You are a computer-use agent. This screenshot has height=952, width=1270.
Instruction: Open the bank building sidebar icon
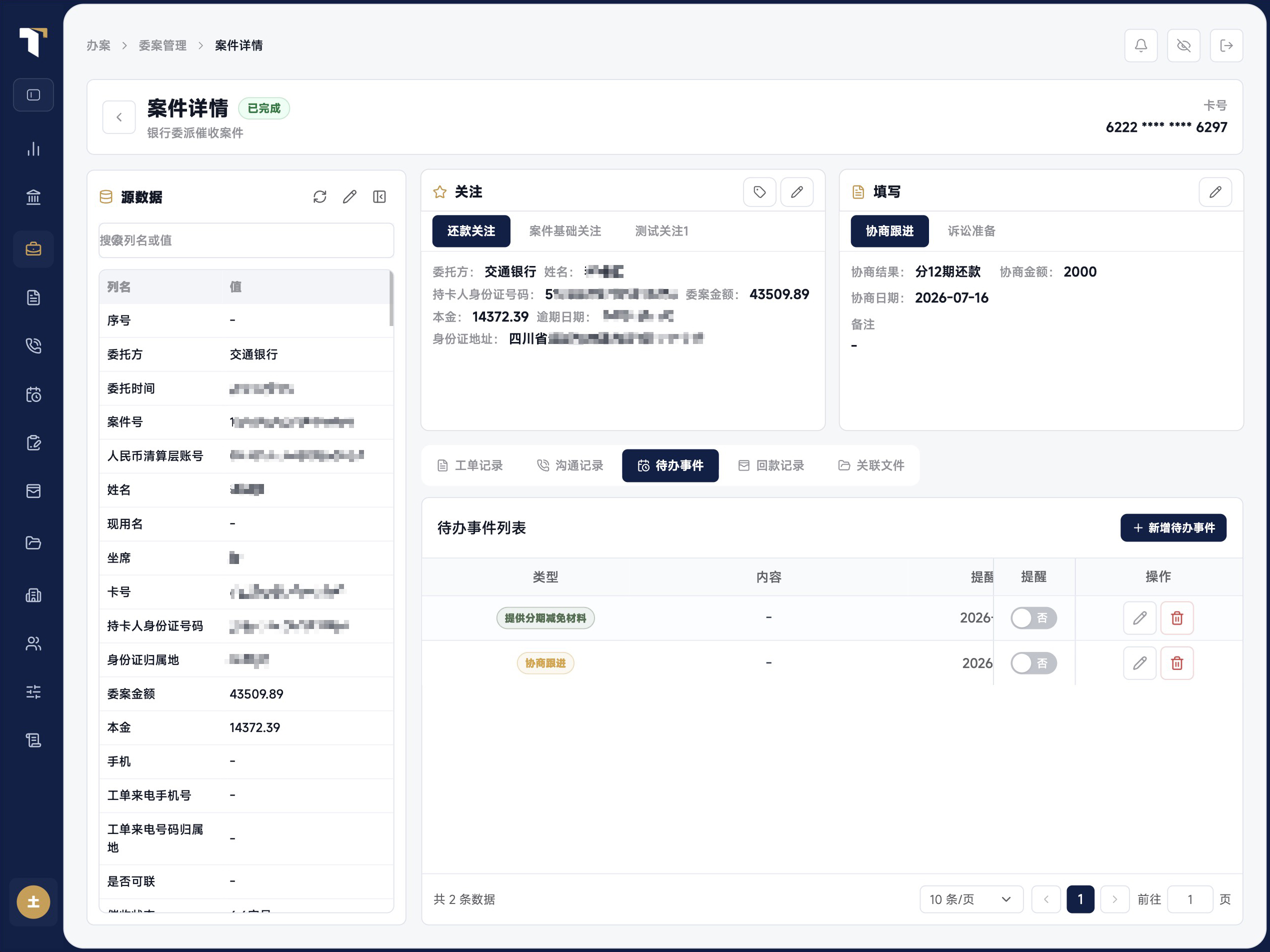pyautogui.click(x=33, y=197)
